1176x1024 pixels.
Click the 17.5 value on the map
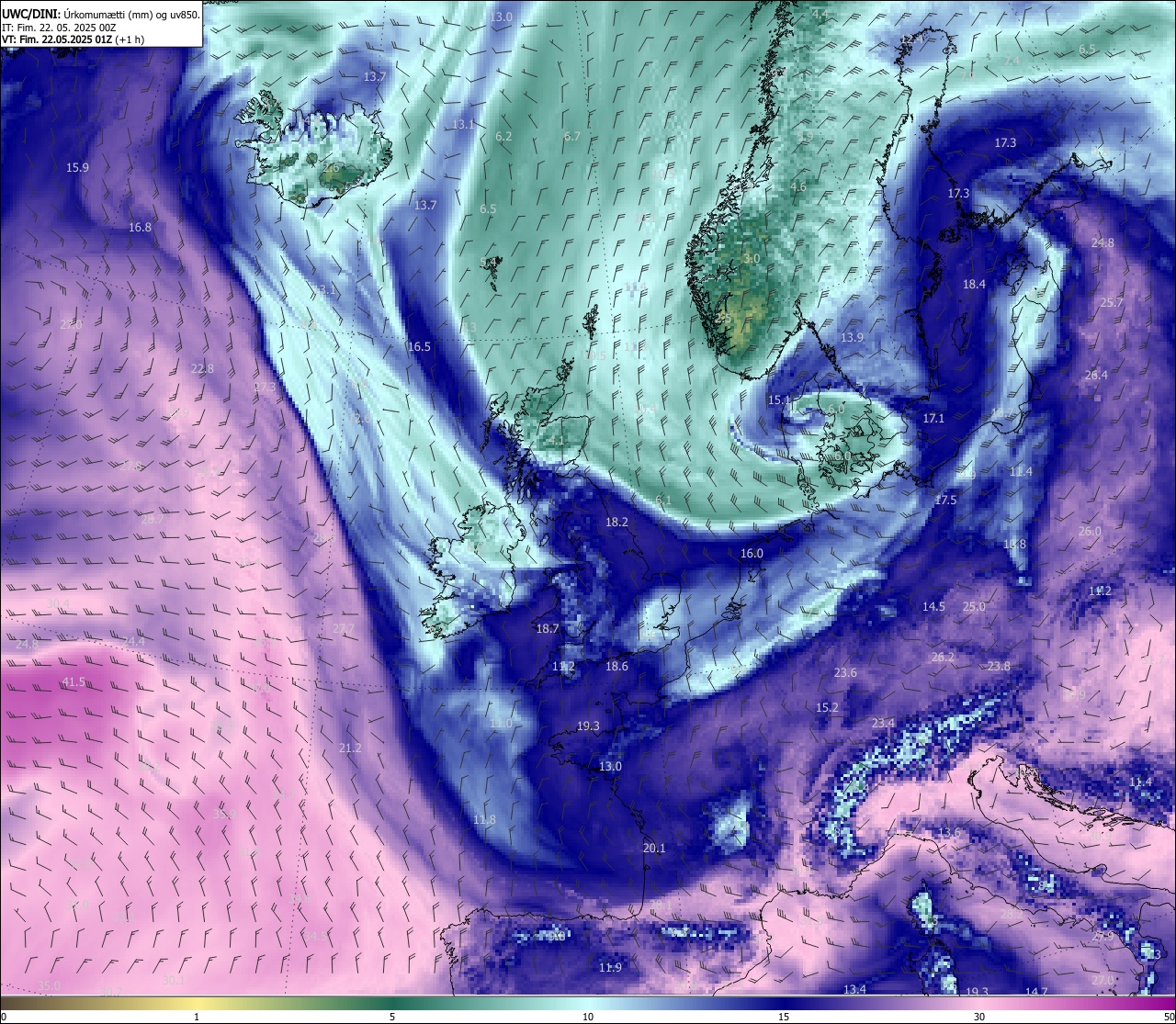pos(945,501)
